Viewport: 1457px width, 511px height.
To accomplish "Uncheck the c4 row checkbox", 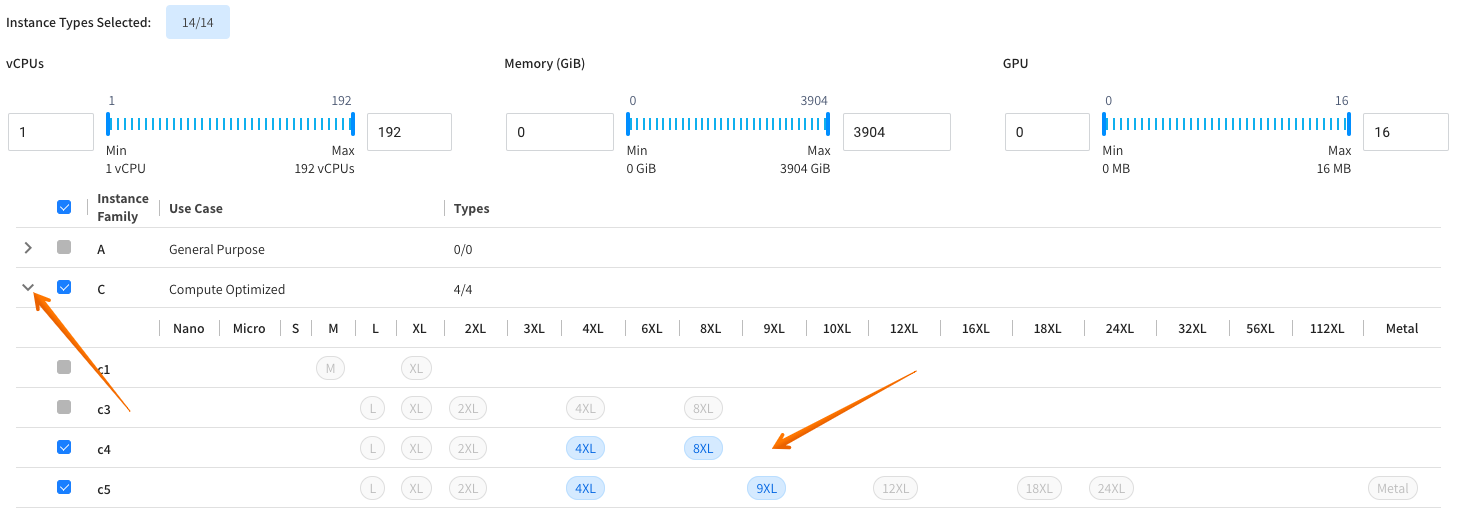I will pyautogui.click(x=64, y=447).
